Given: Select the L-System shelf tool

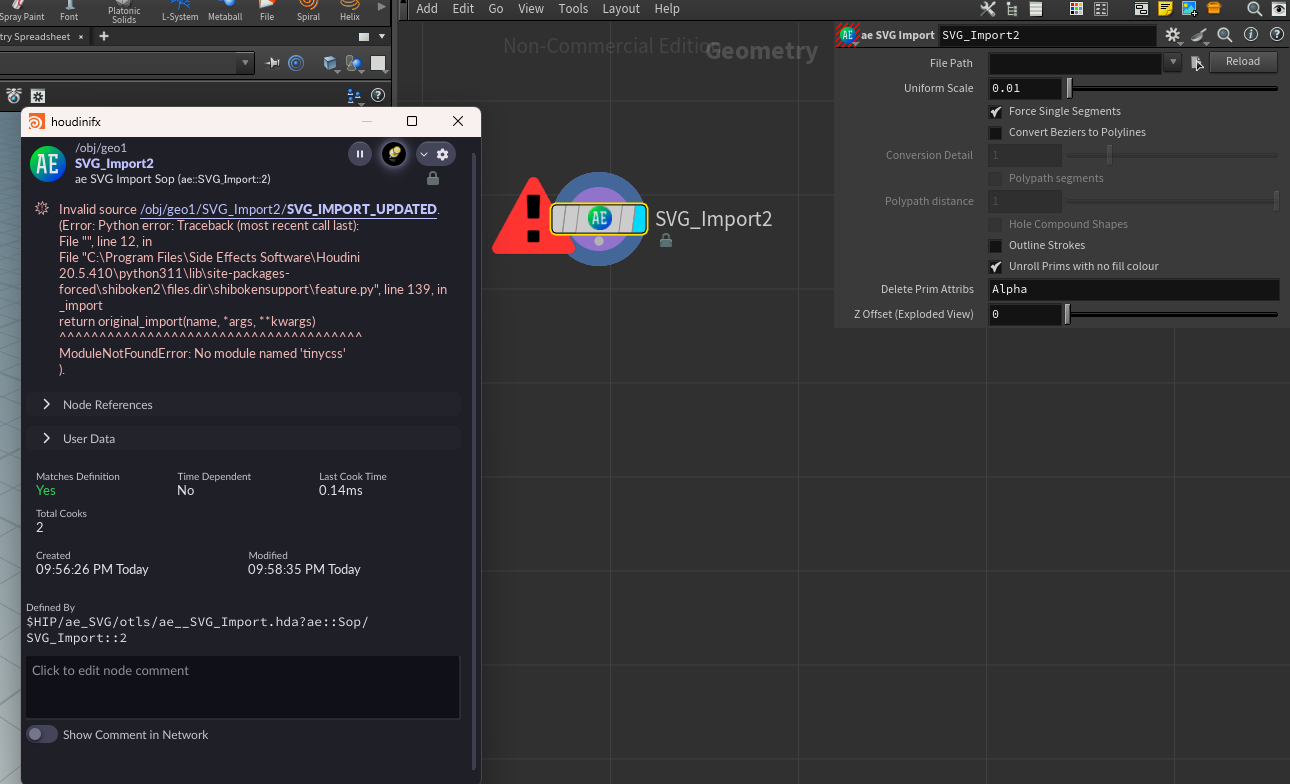Looking at the screenshot, I should 179,11.
